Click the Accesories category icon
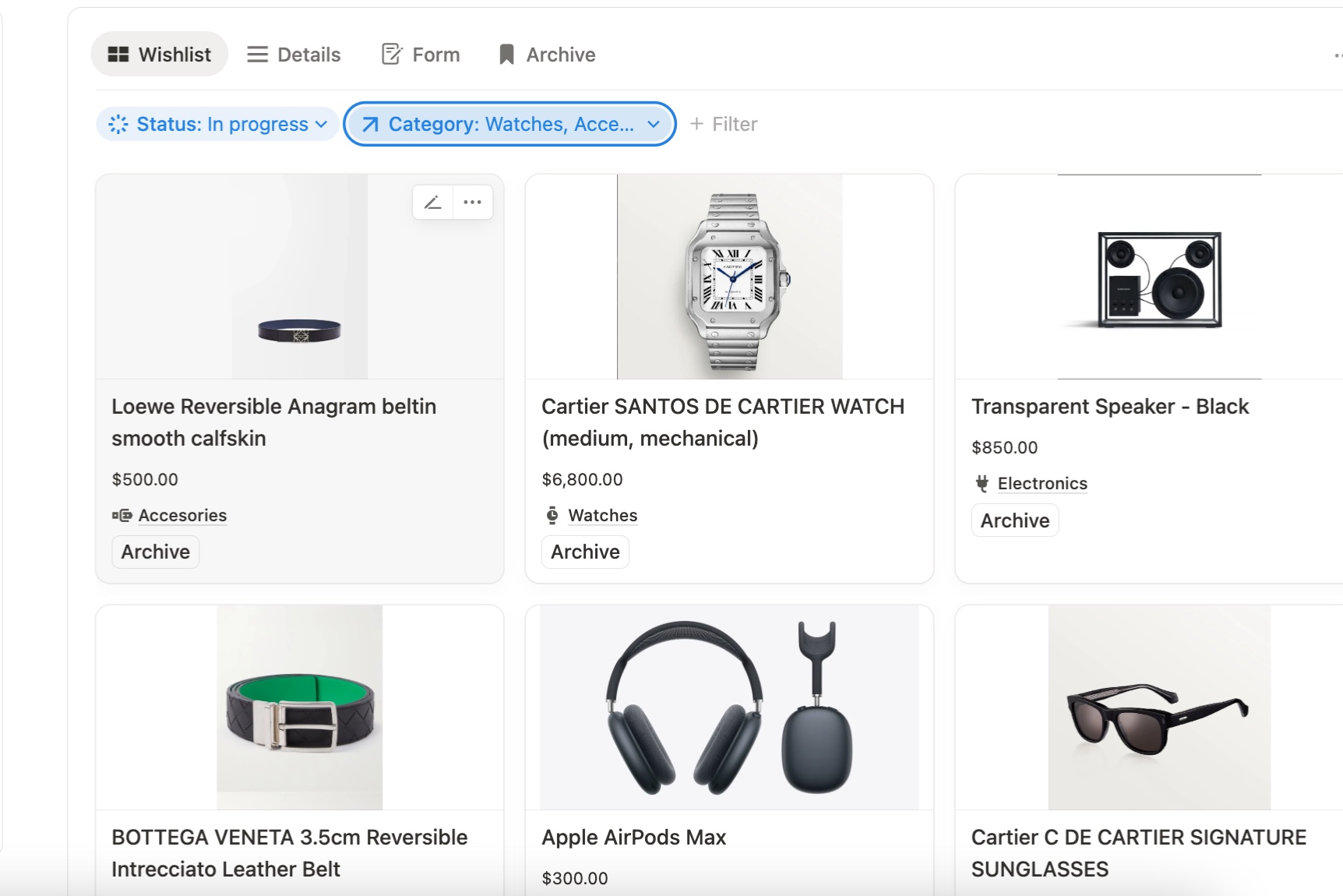 [122, 515]
